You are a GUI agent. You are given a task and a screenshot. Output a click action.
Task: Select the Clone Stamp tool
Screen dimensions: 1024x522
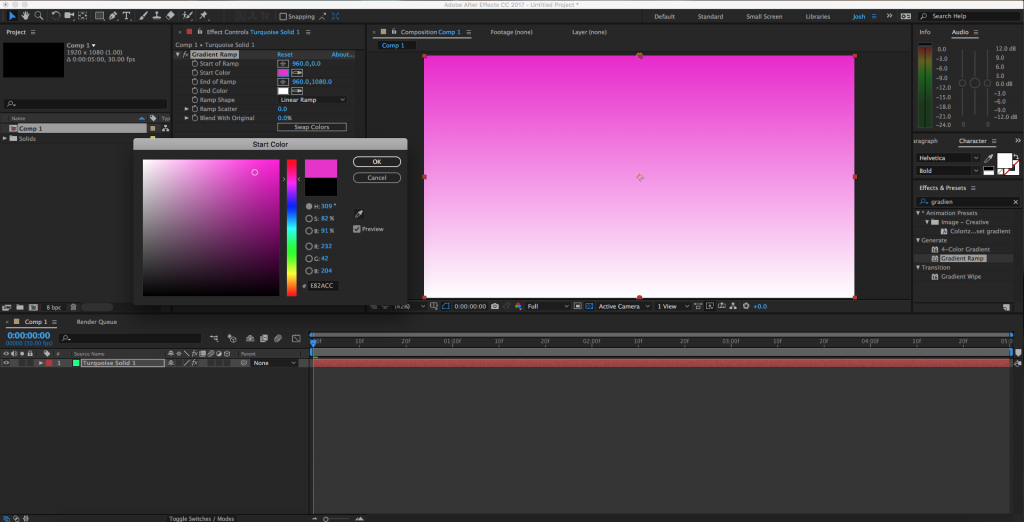(157, 16)
